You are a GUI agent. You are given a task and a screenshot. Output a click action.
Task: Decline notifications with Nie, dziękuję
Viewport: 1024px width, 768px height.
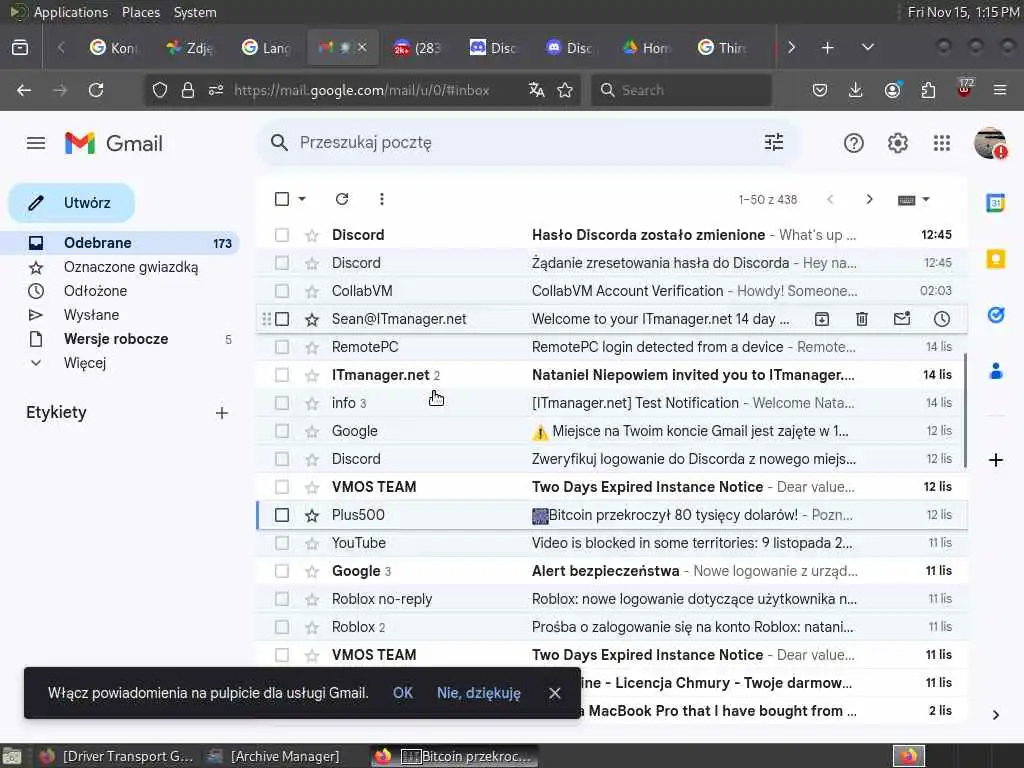coord(479,693)
